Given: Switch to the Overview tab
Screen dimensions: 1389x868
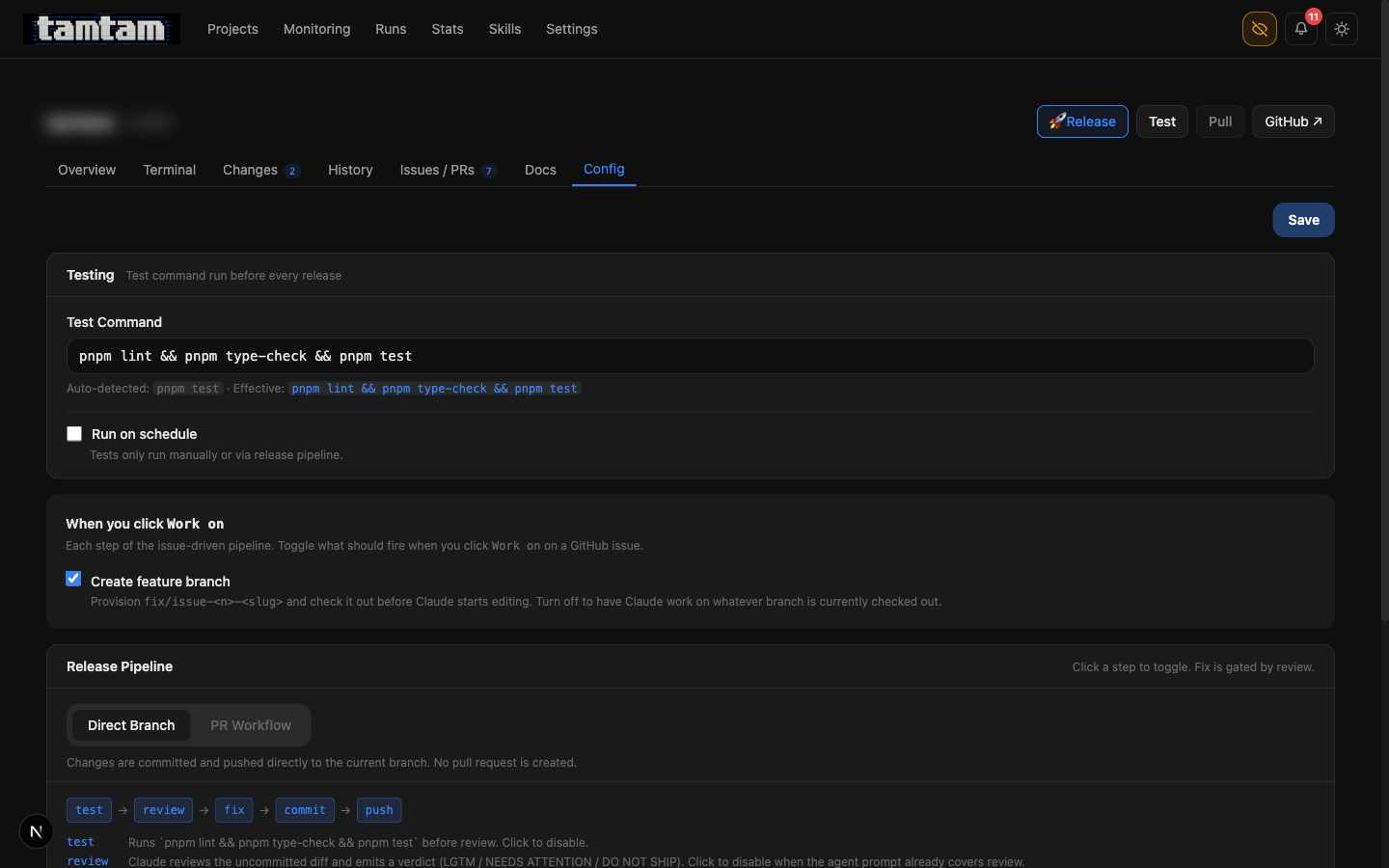Looking at the screenshot, I should [x=87, y=170].
